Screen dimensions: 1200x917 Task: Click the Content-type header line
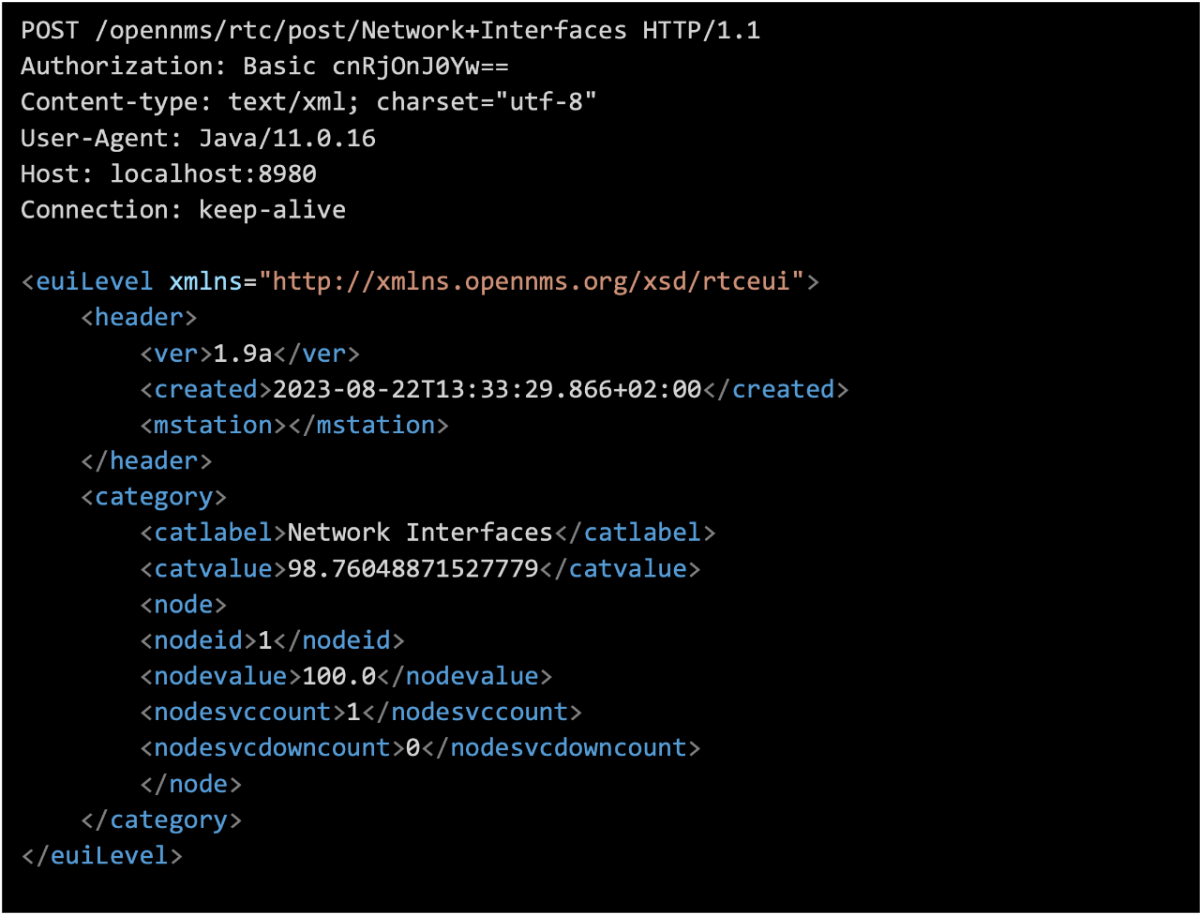coord(309,102)
